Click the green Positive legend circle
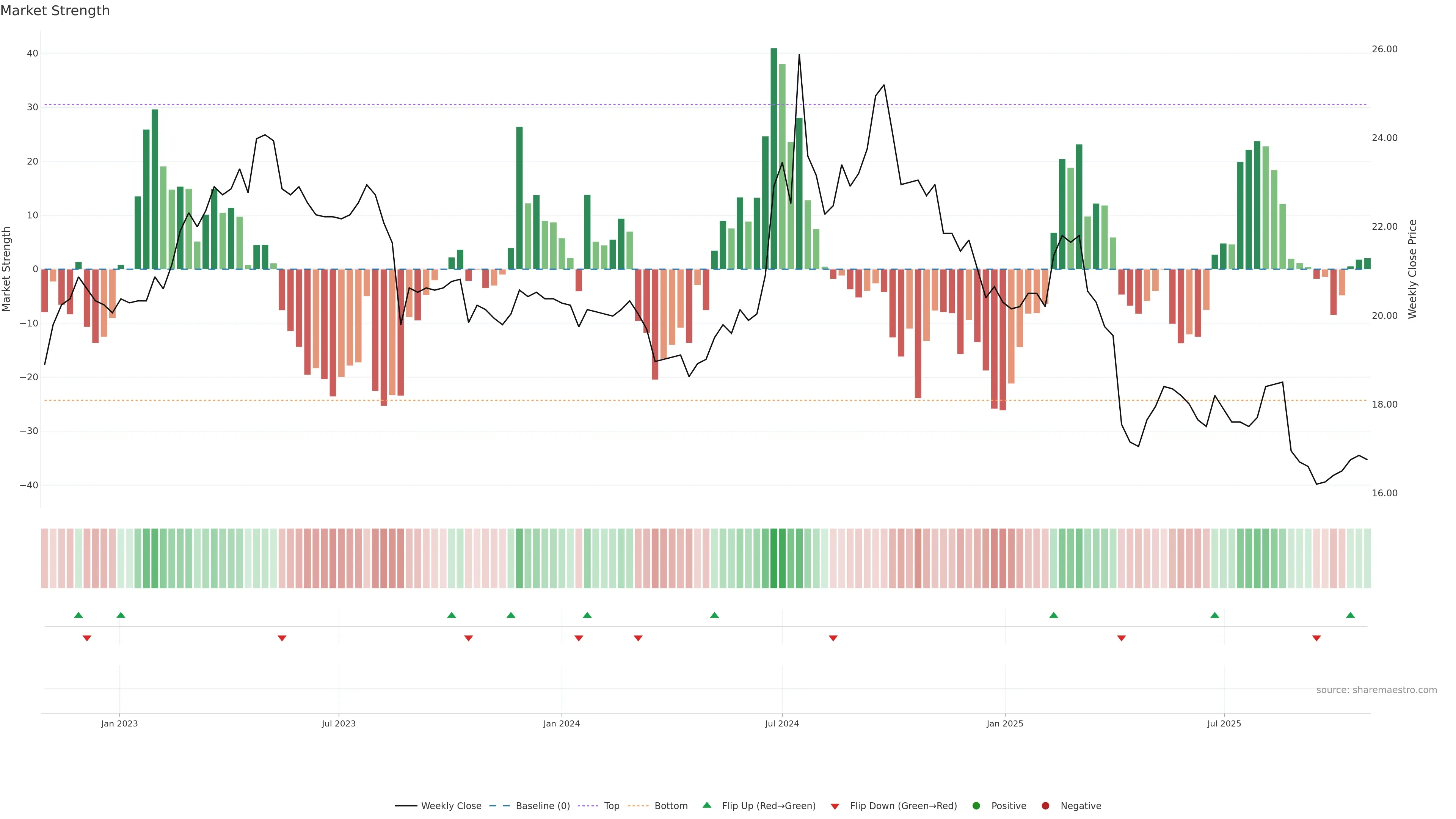Image resolution: width=1456 pixels, height=819 pixels. point(976,806)
